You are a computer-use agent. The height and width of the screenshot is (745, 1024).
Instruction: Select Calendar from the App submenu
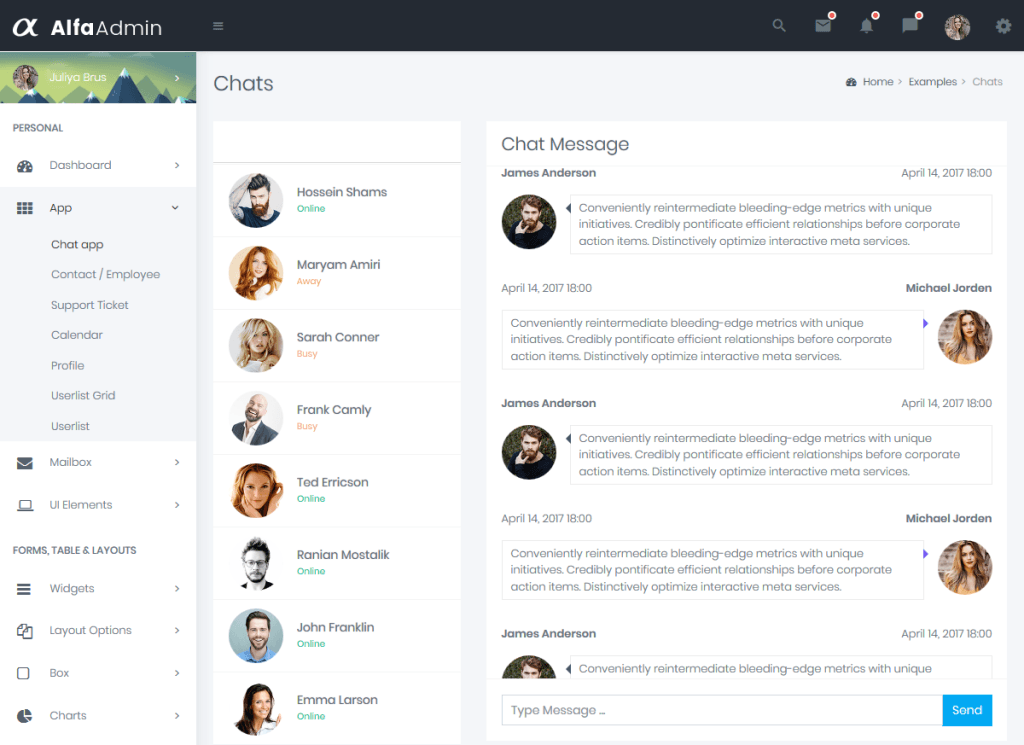pyautogui.click(x=77, y=335)
